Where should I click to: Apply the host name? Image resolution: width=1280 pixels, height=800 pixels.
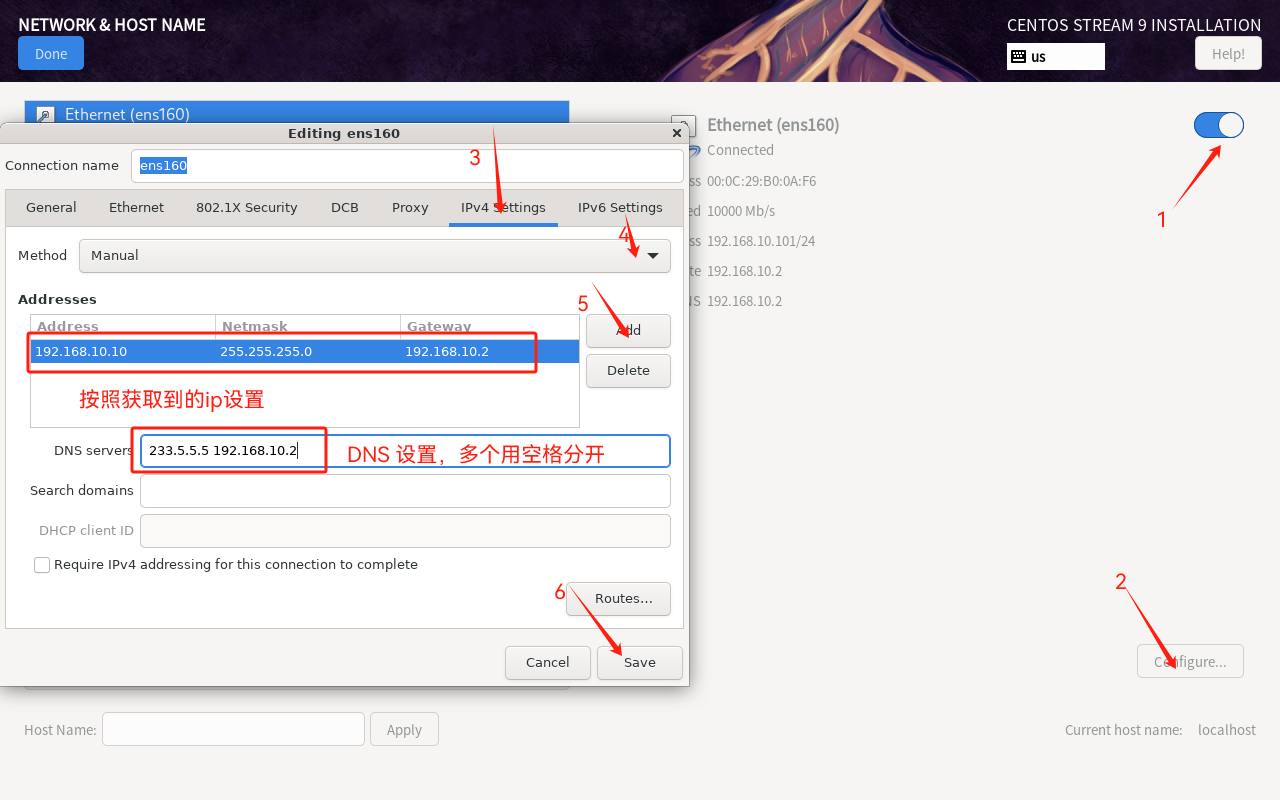(x=404, y=729)
